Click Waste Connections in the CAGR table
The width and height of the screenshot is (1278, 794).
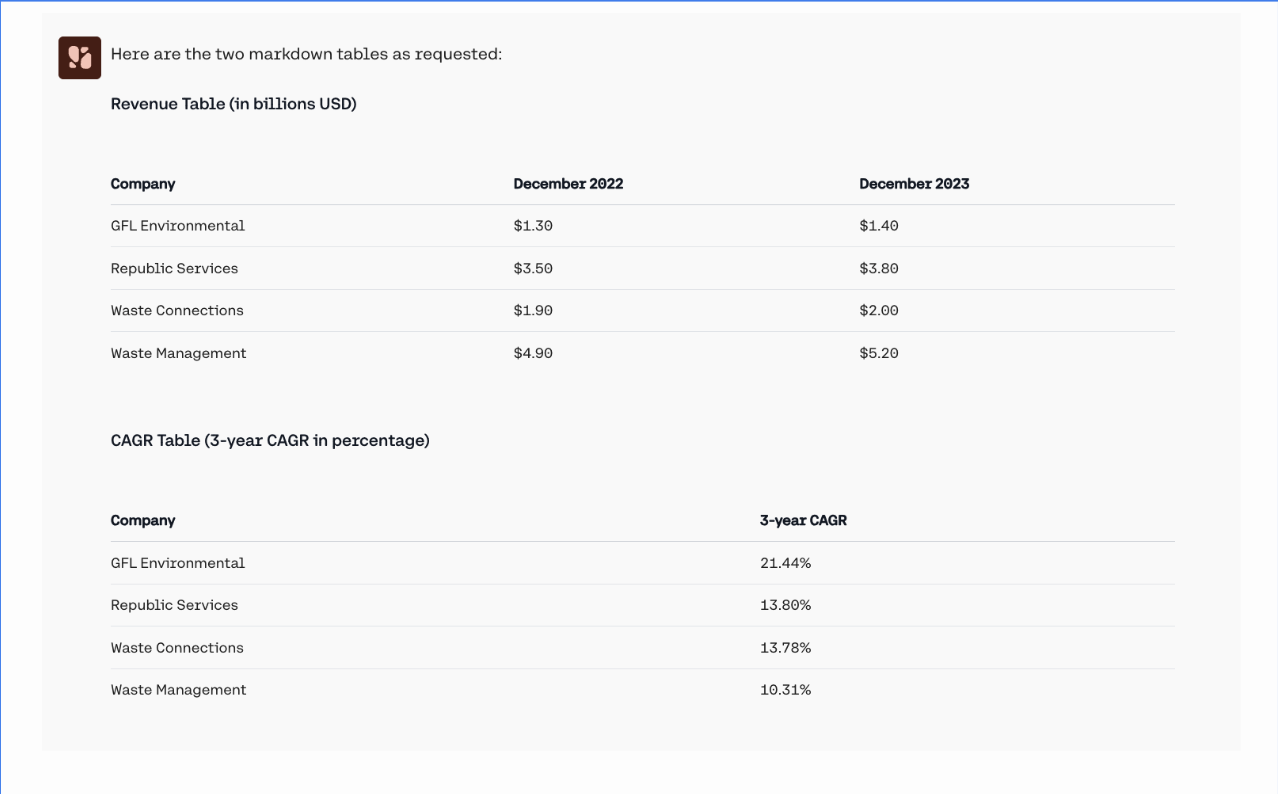click(x=177, y=648)
